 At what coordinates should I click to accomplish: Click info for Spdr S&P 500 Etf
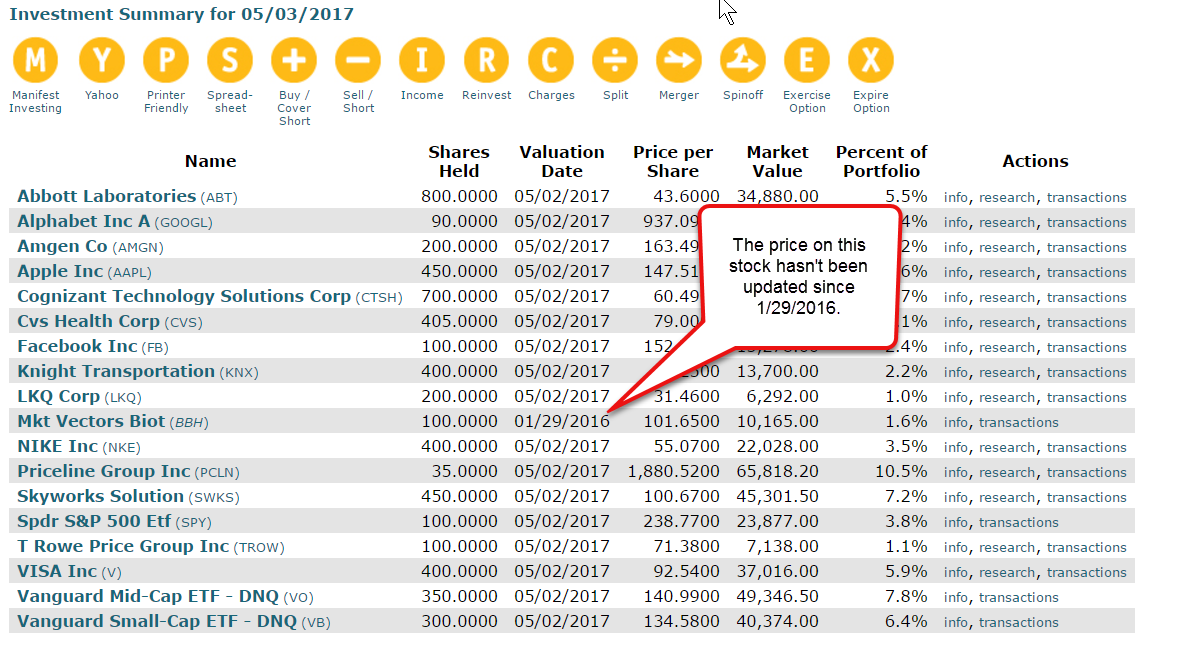click(955, 522)
